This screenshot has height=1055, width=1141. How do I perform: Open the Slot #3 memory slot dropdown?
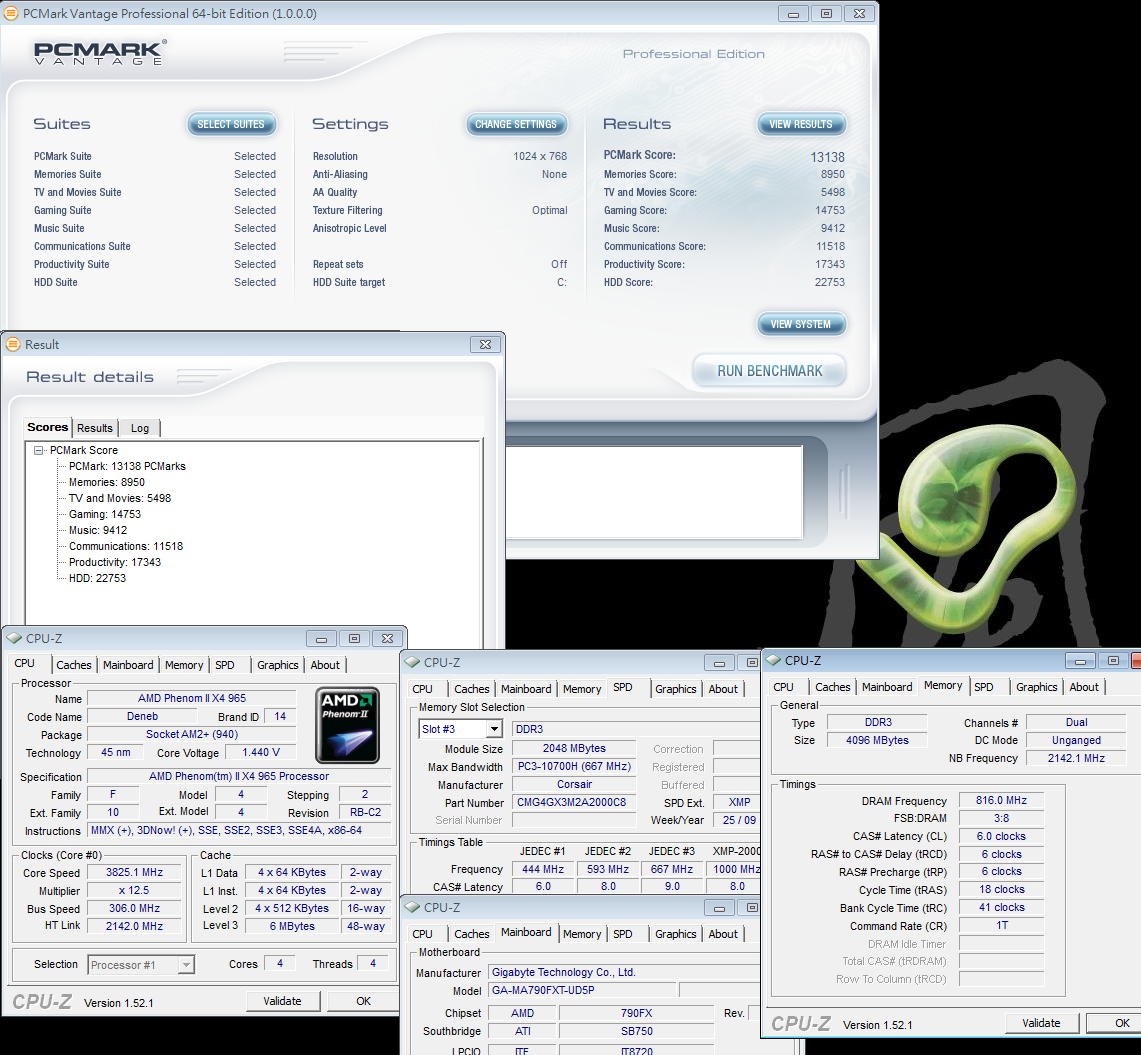(495, 728)
